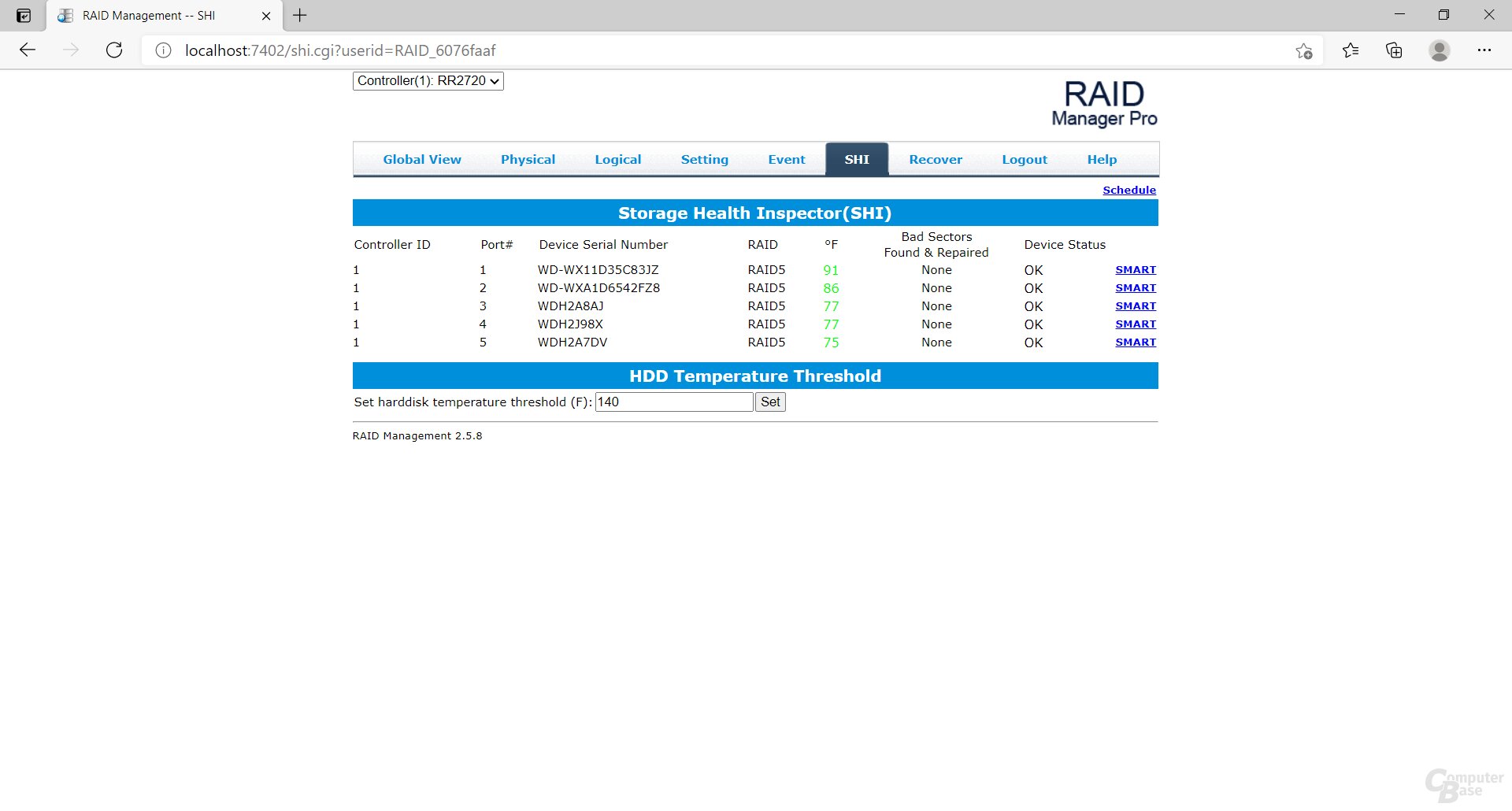Add this page to favorites star icon
The image size is (1512, 811).
1304,50
